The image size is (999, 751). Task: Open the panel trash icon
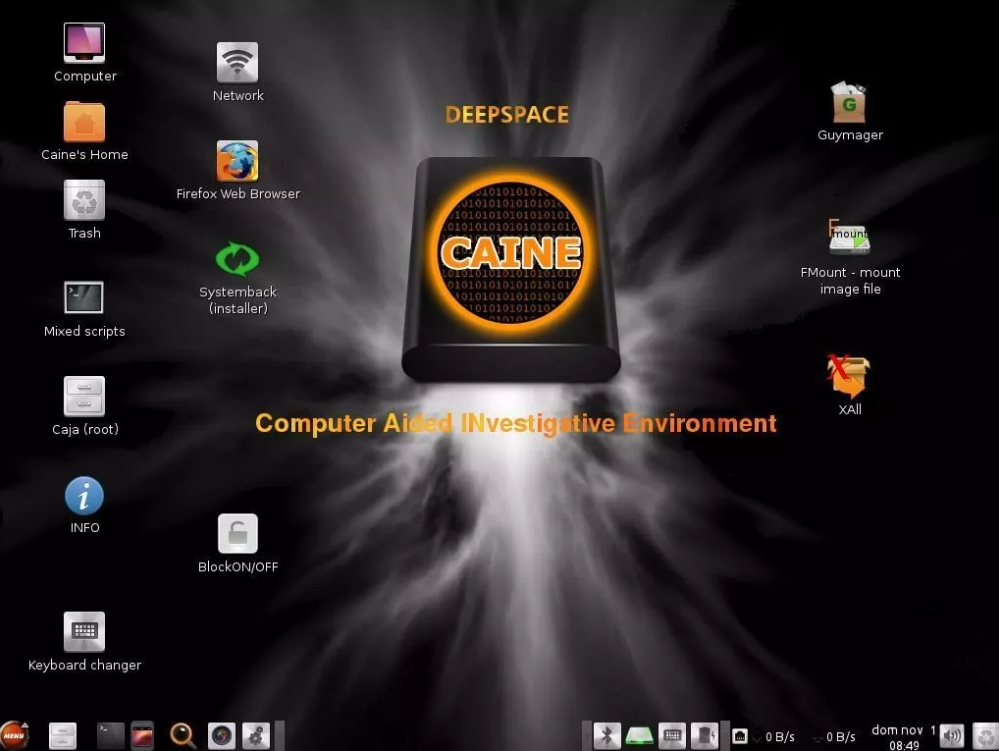tap(986, 736)
